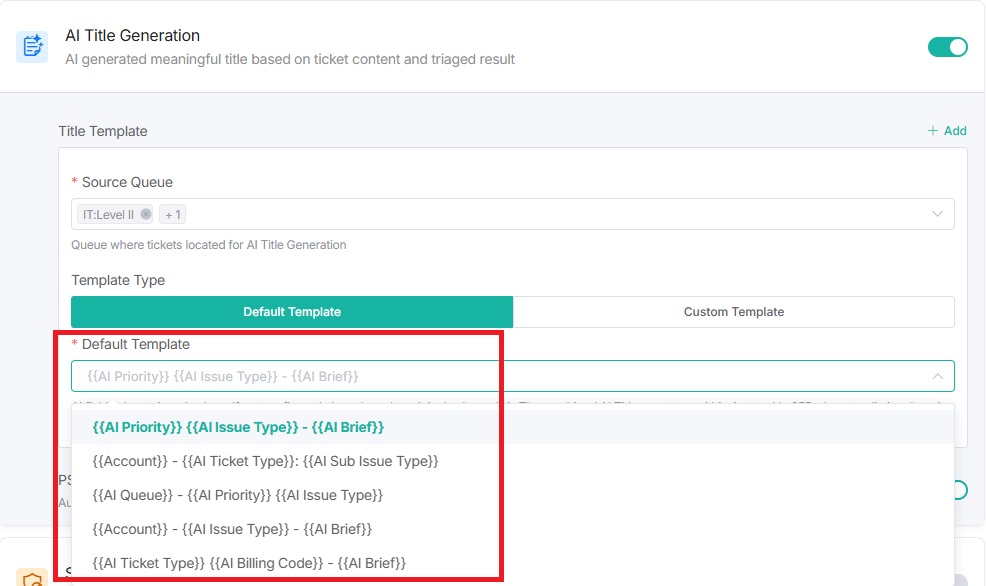The width and height of the screenshot is (986, 586).
Task: Toggle the partially hidden switch beside dropdown list
Action: pyautogui.click(x=960, y=489)
